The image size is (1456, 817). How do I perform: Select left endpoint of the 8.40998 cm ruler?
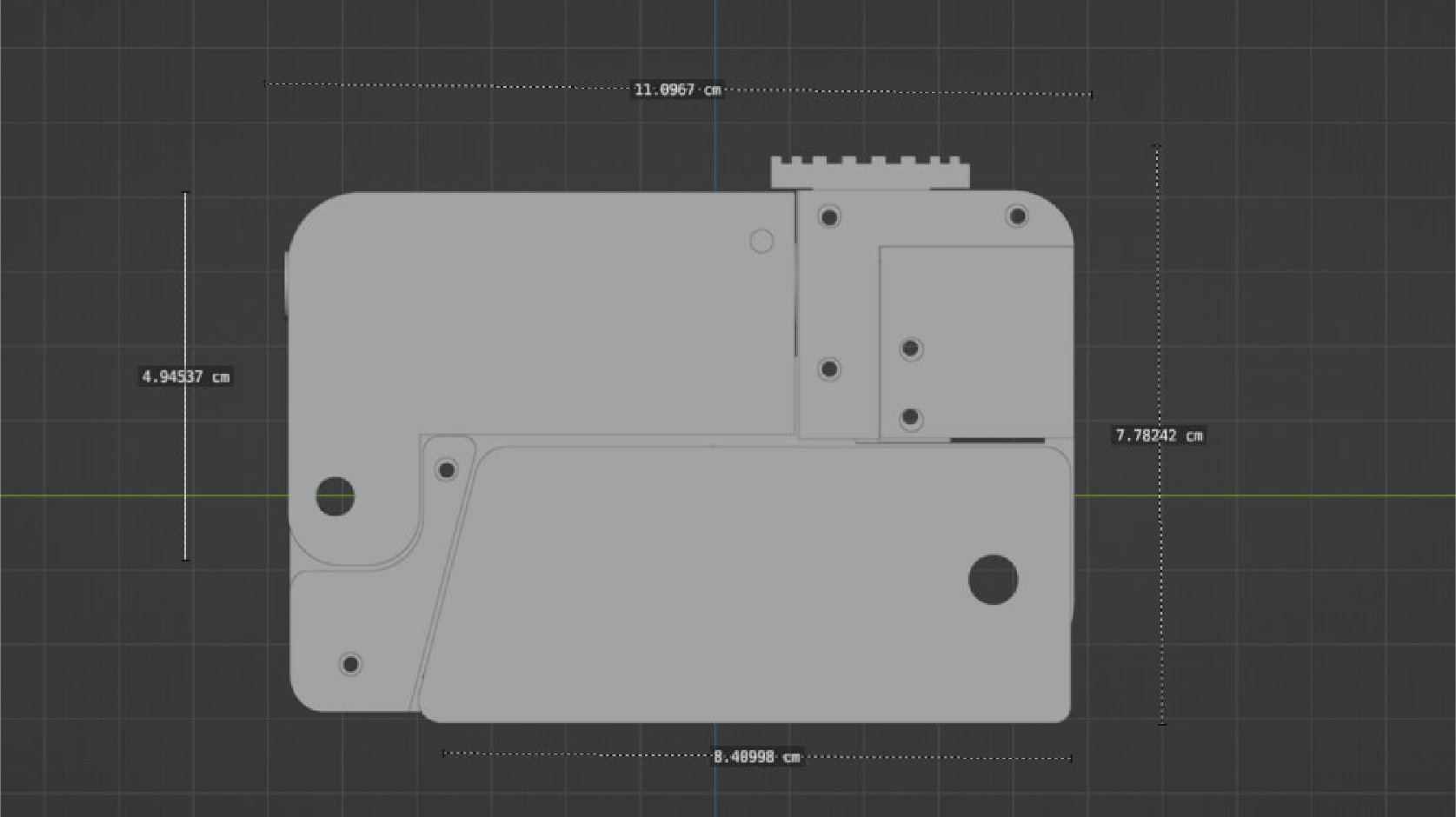pos(443,754)
